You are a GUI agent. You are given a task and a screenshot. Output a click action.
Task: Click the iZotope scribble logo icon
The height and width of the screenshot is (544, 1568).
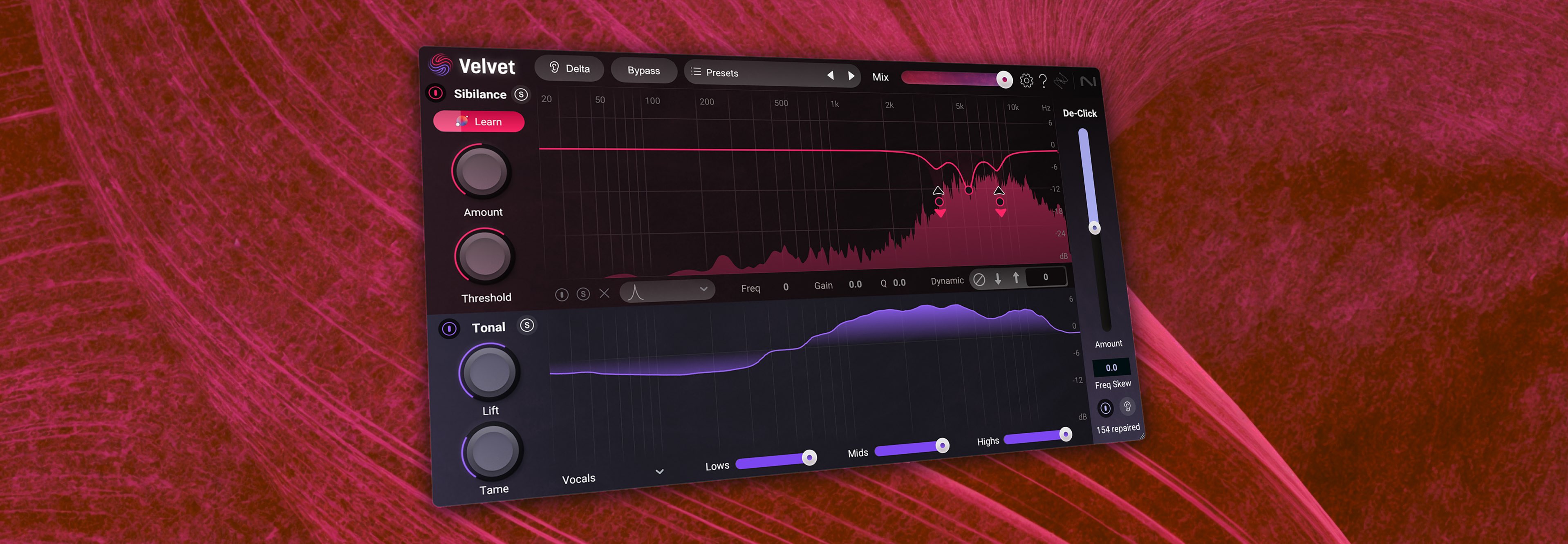(1061, 81)
